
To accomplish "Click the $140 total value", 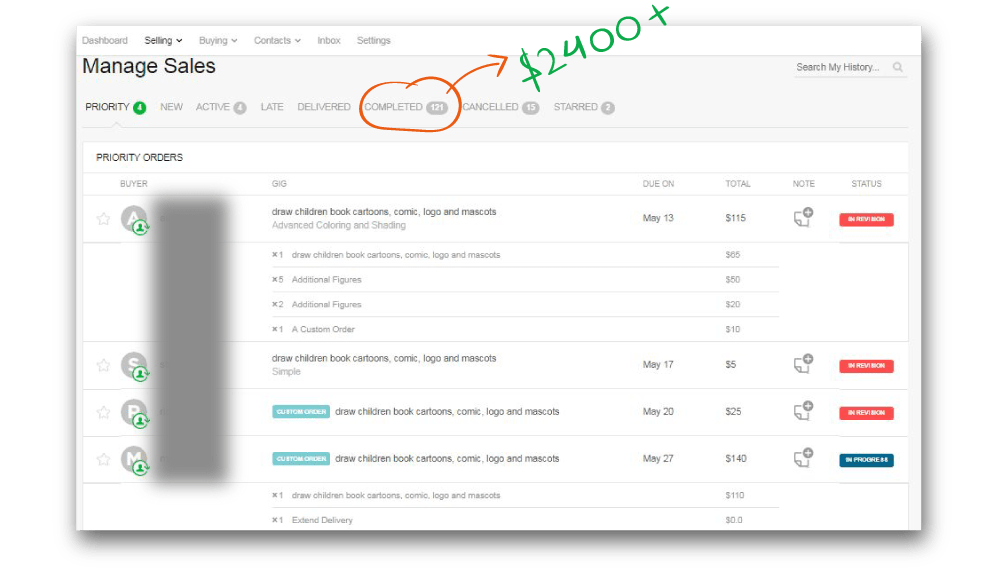I will pyautogui.click(x=736, y=458).
